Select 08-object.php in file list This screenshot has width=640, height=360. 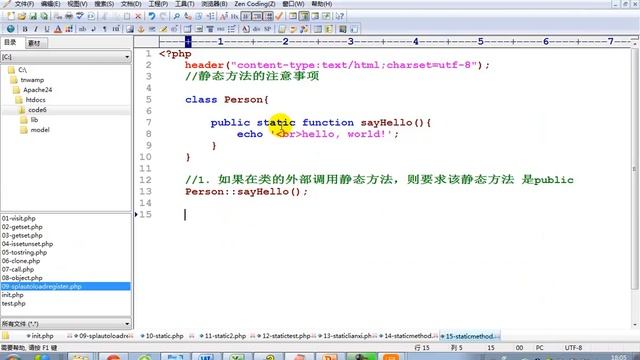22,278
